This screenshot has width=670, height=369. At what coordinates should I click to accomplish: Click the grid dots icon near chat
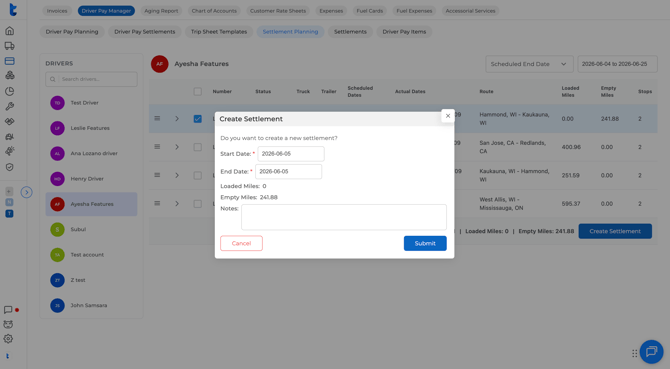click(x=635, y=353)
